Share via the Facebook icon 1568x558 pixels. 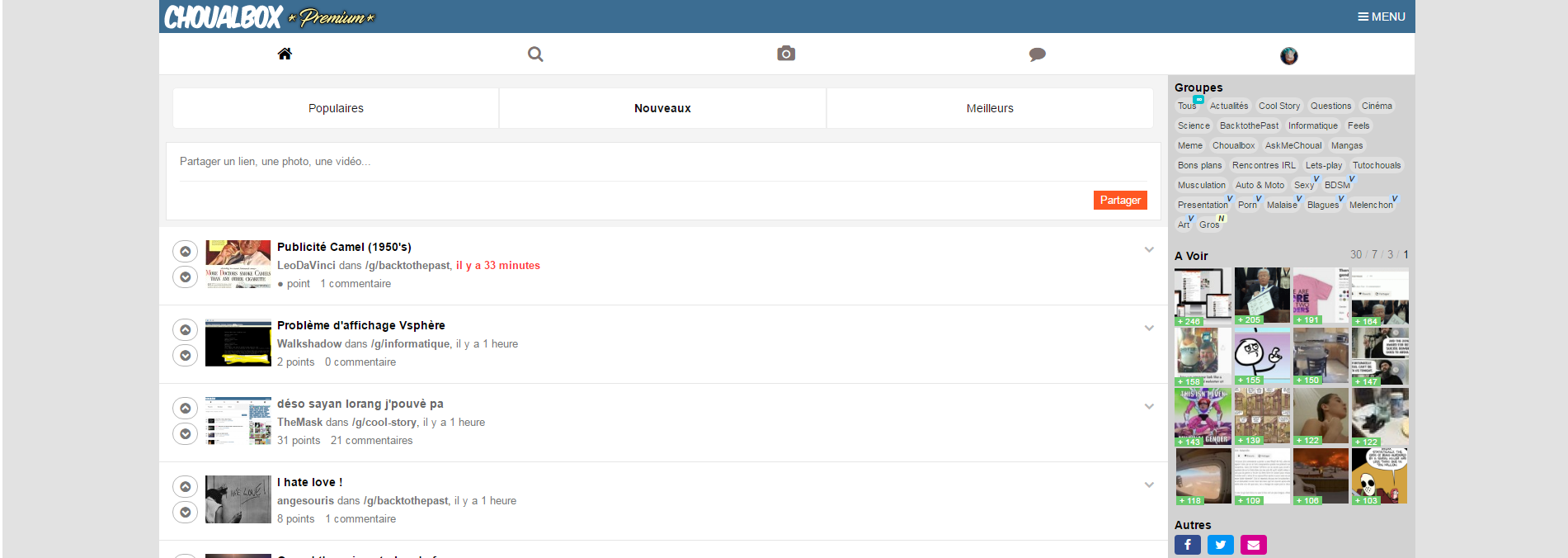click(1187, 545)
